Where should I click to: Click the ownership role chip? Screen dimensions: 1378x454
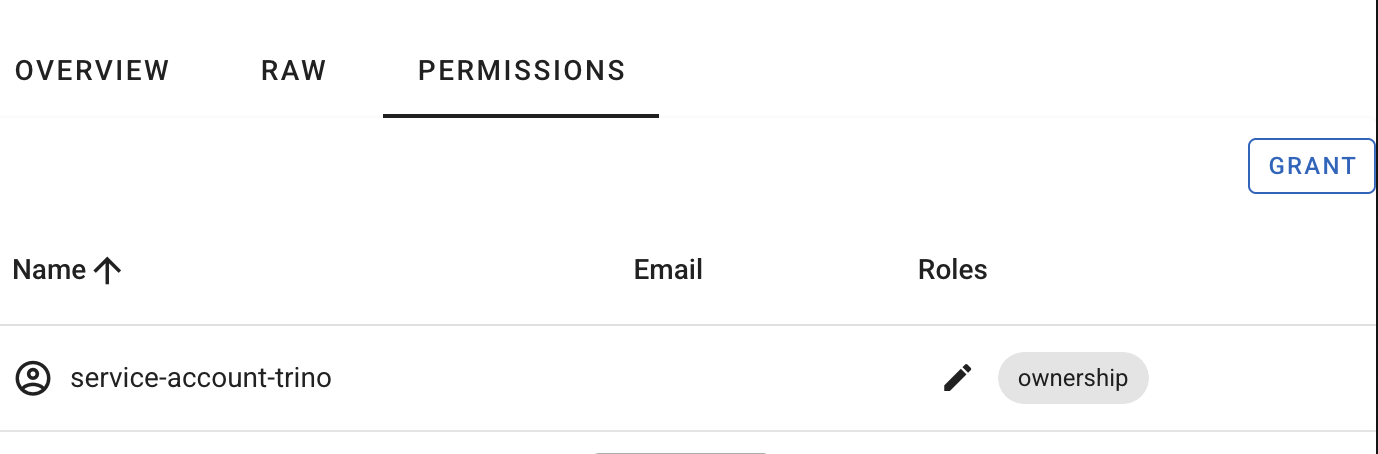(1072, 378)
